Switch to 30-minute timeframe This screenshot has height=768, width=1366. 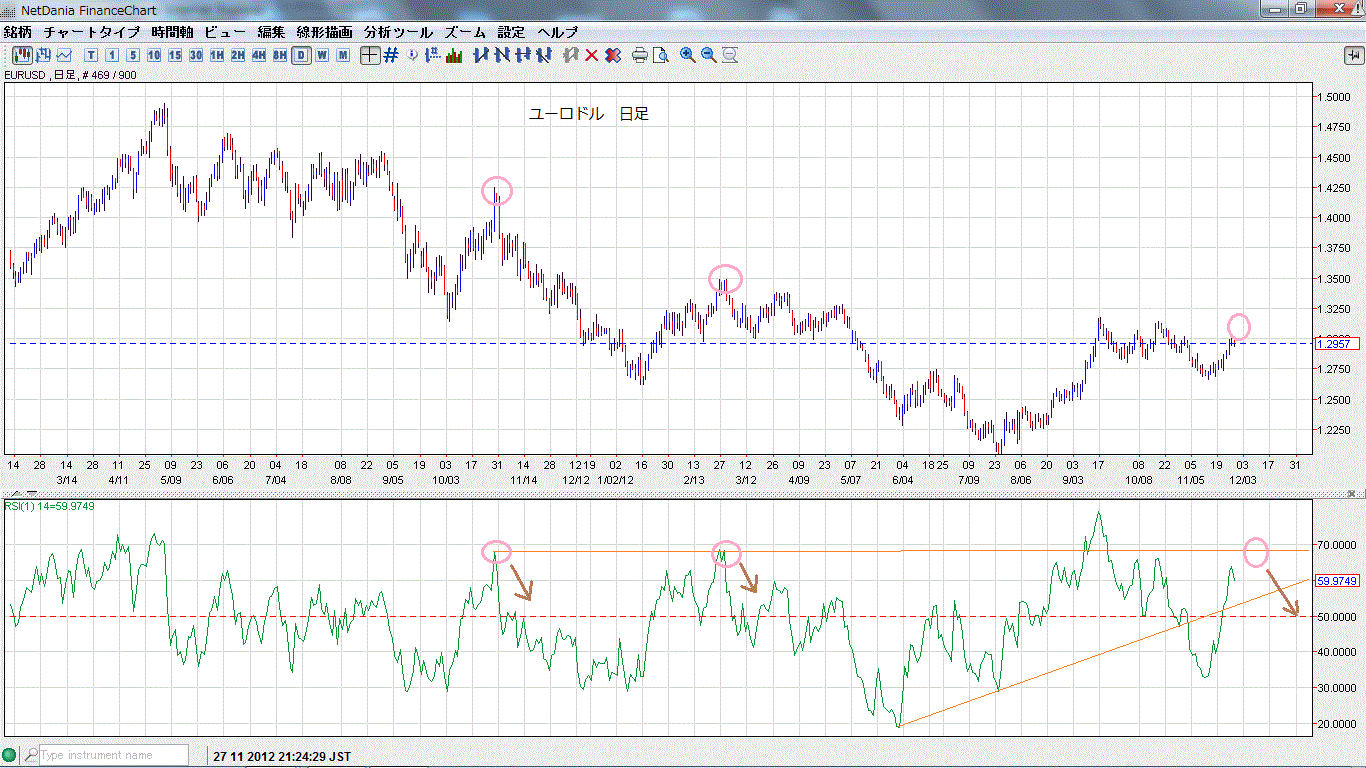click(x=197, y=55)
